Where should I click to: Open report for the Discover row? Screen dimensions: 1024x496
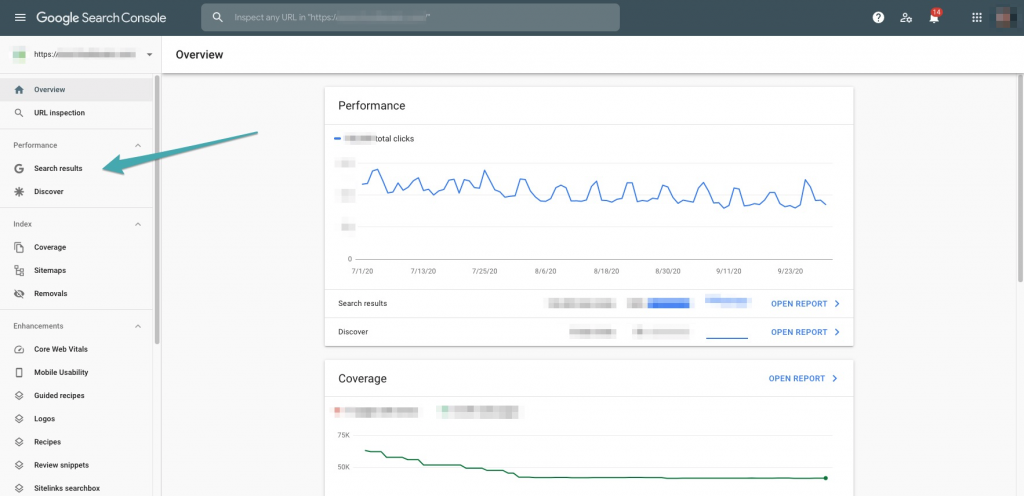(x=805, y=332)
